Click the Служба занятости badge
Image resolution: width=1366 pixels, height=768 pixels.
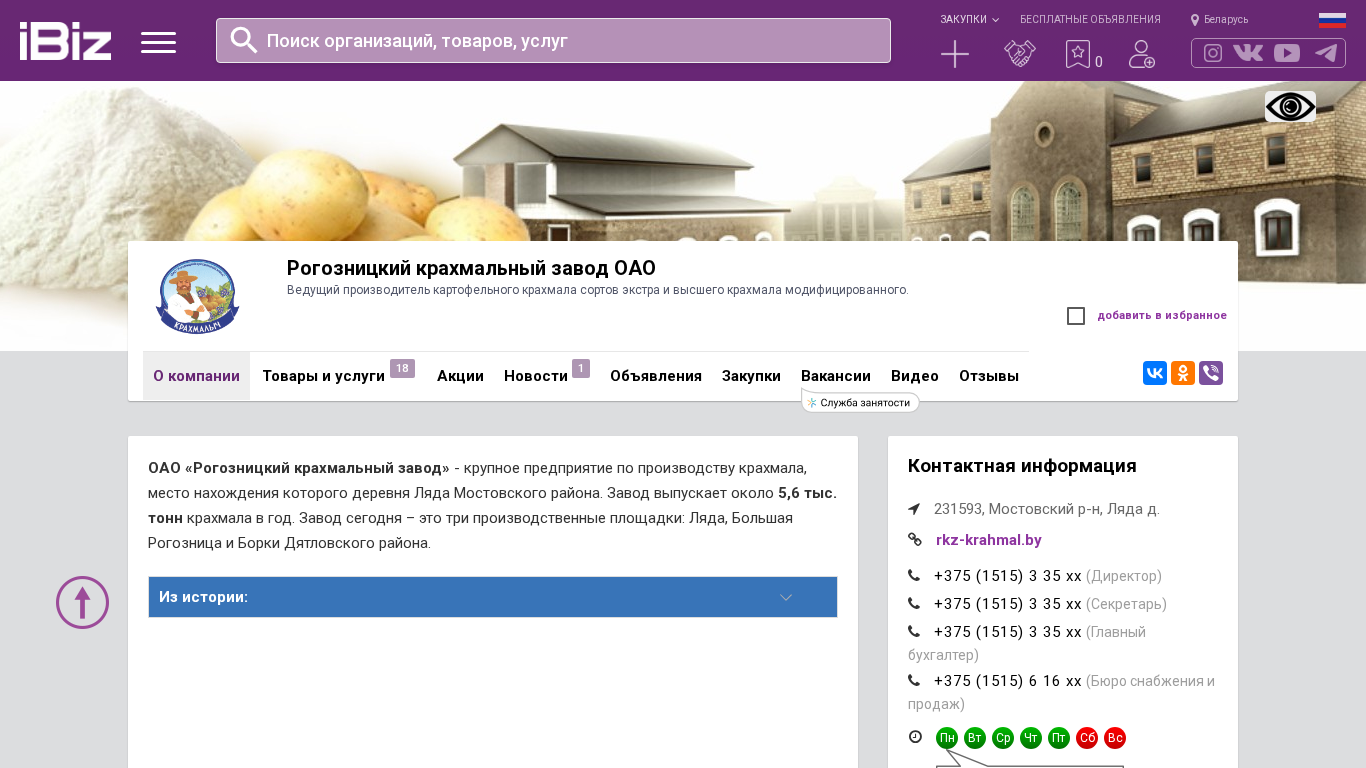860,402
